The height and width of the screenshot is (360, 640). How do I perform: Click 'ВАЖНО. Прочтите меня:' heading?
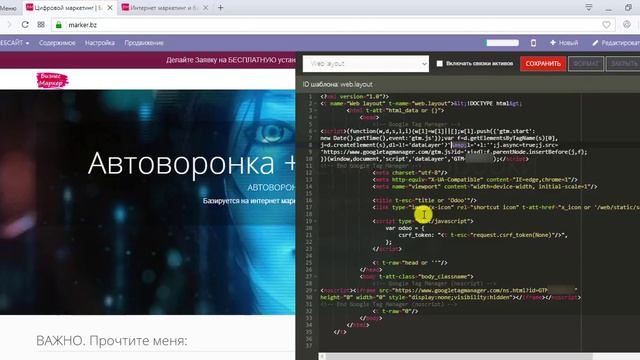coord(111,340)
